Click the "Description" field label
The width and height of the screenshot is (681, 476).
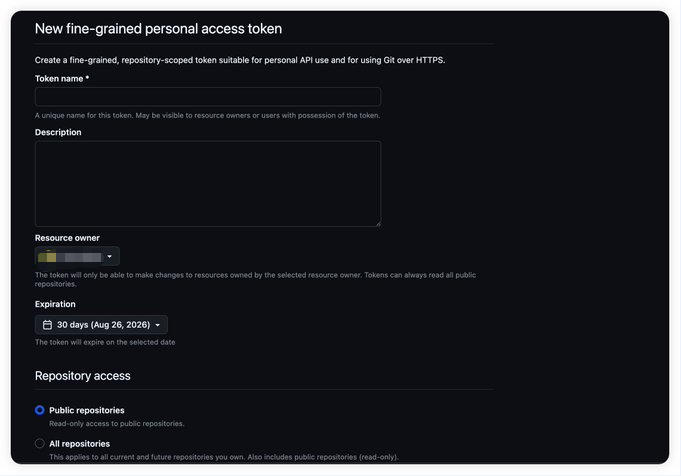click(x=58, y=132)
